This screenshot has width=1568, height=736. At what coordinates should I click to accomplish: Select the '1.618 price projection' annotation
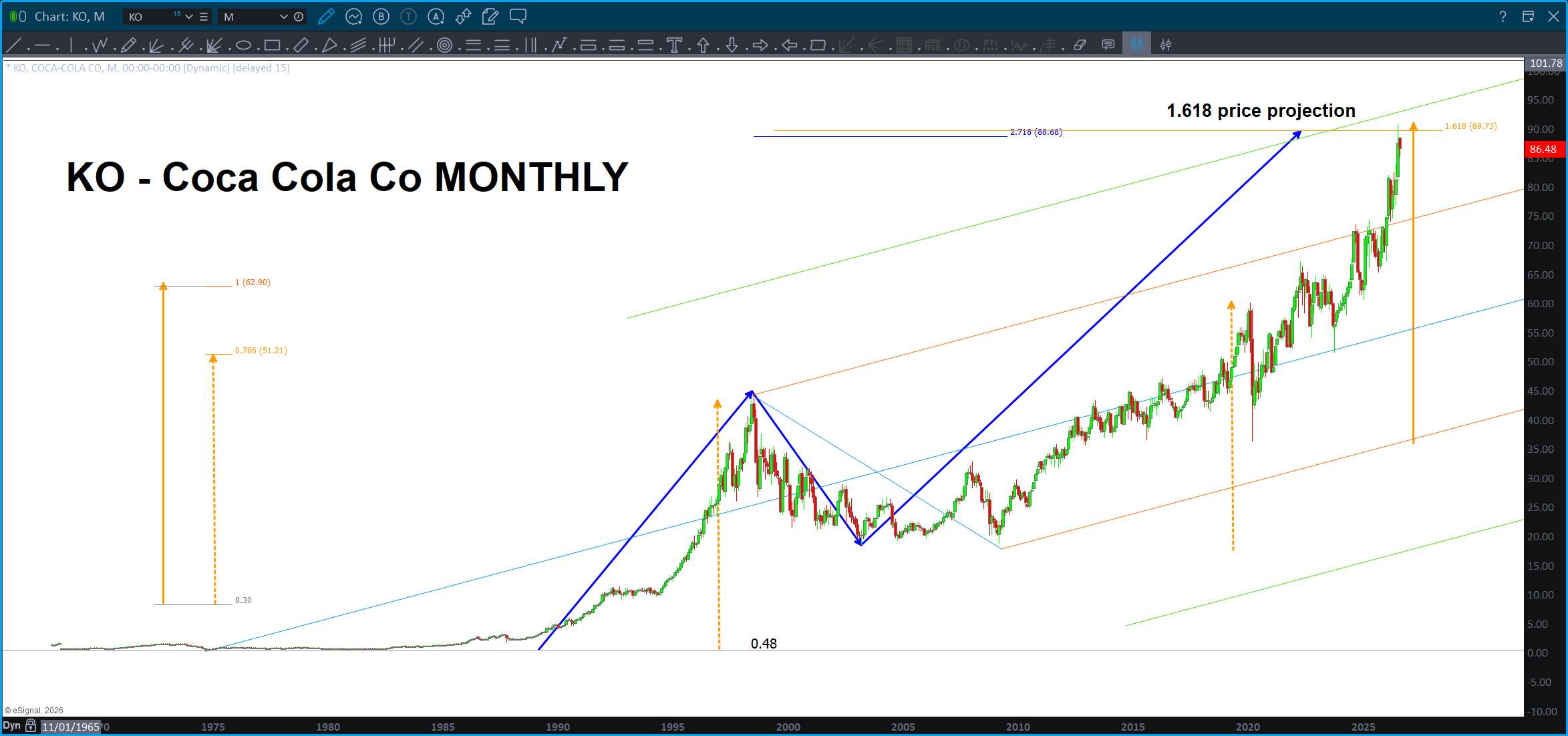point(1261,111)
